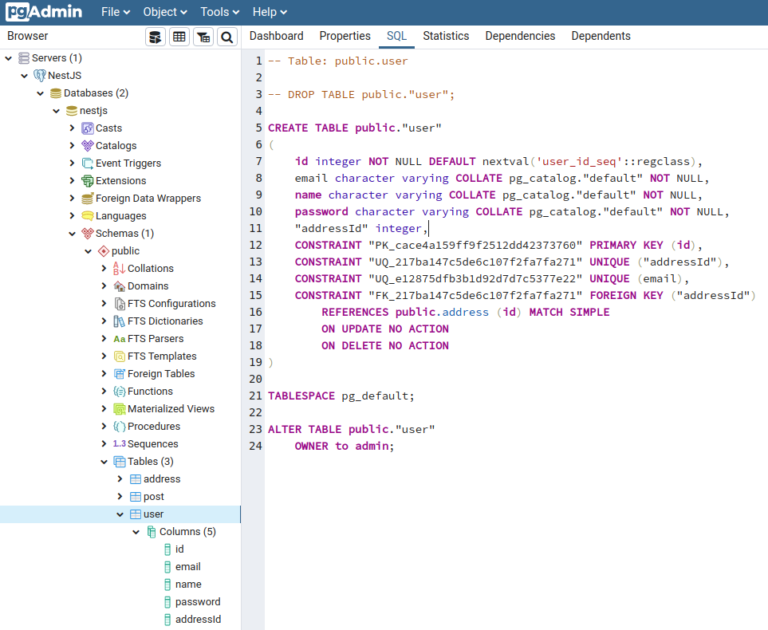Click the Materialized Views icon in tree
Screen dimensions: 768x630
click(x=119, y=409)
